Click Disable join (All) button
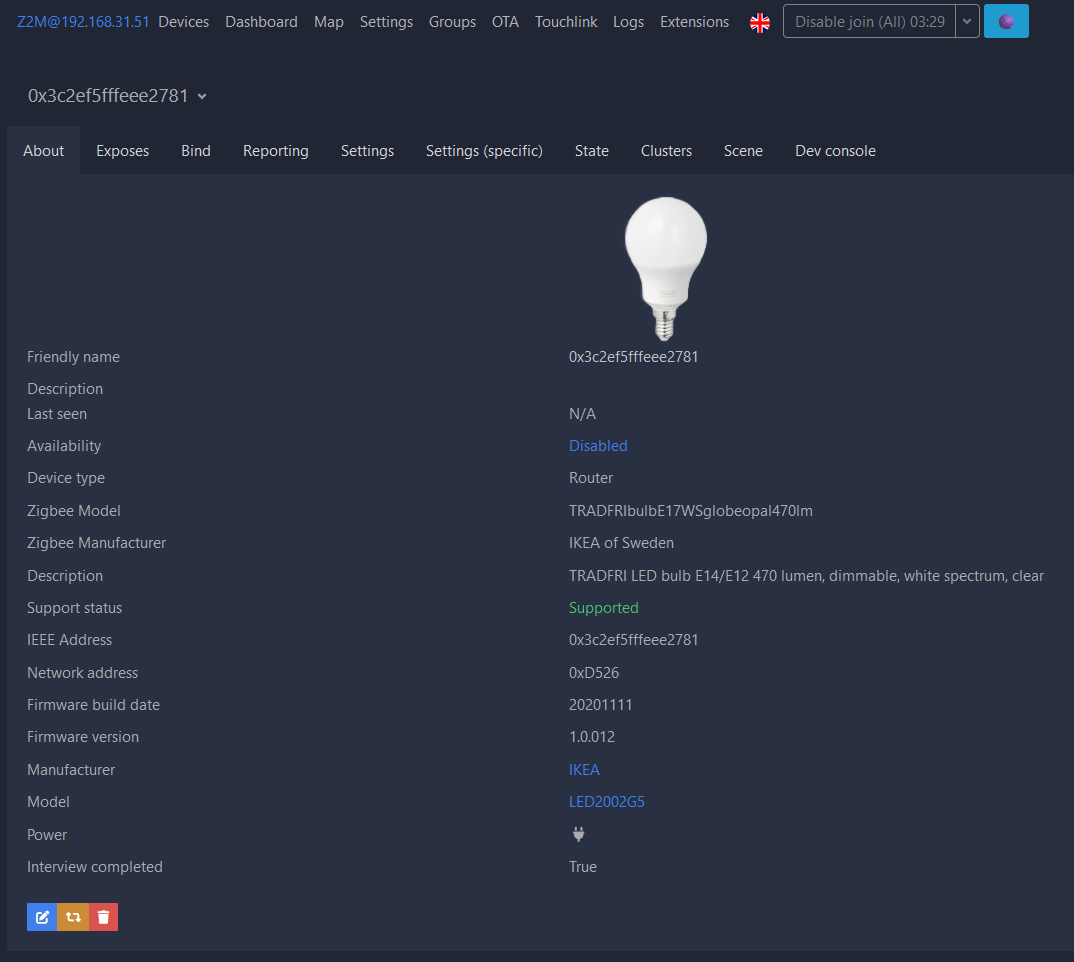 [869, 21]
